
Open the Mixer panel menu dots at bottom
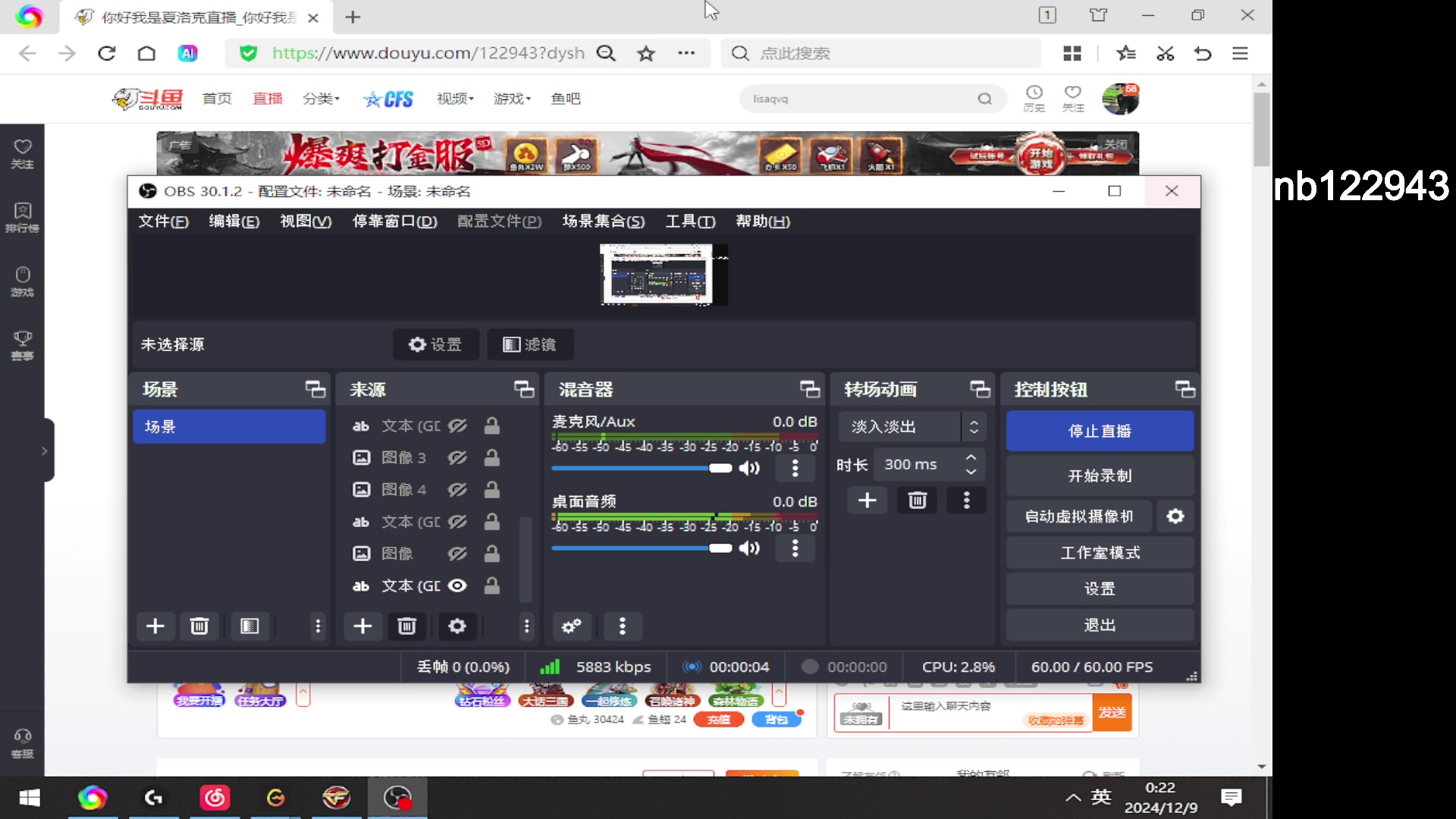click(x=623, y=626)
